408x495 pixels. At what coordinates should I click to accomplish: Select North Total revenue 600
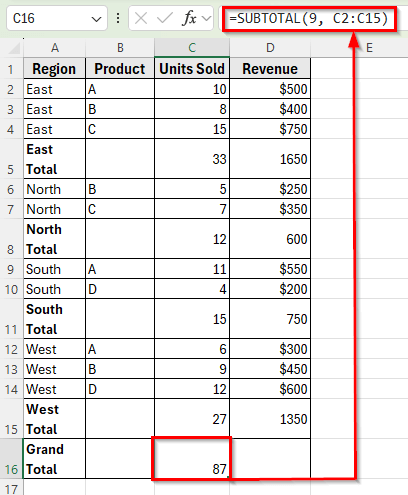[x=270, y=239]
